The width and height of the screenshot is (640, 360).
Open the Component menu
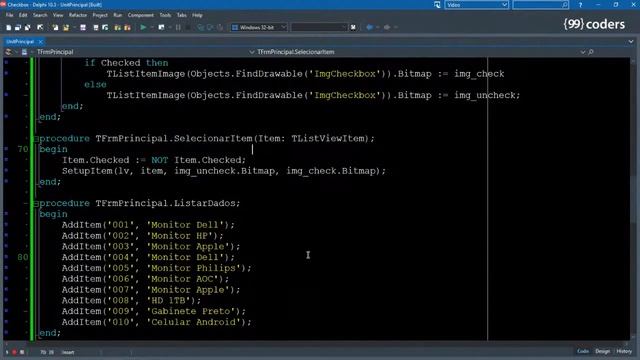point(141,15)
